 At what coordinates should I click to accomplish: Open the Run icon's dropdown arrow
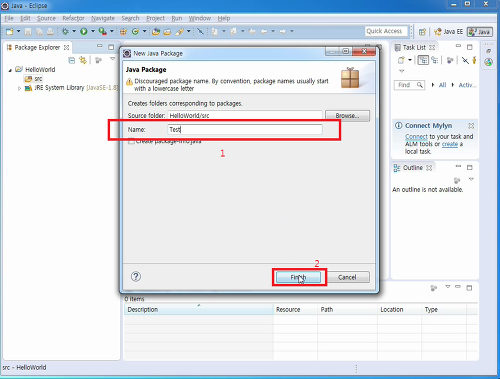93,31
